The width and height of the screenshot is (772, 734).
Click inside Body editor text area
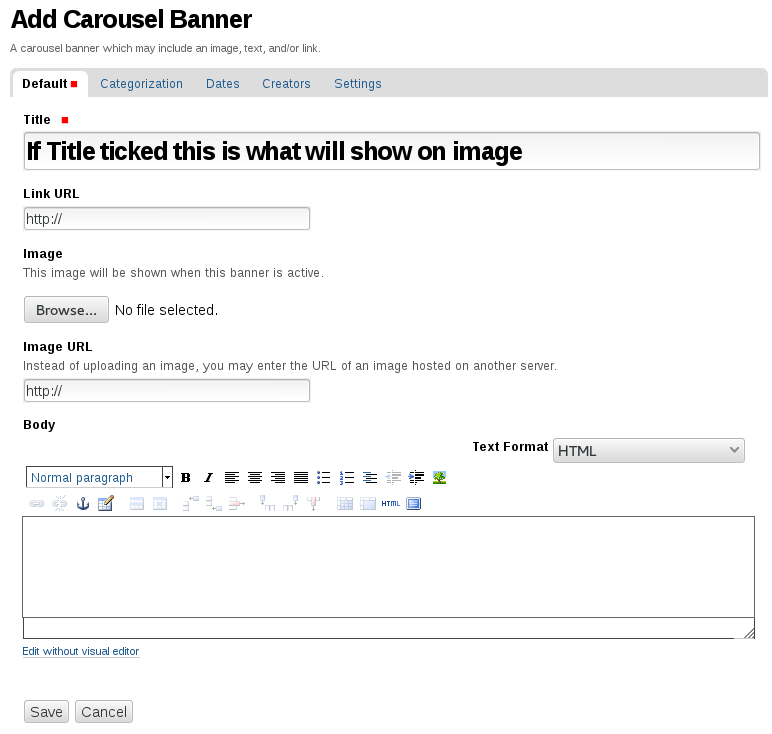click(388, 567)
